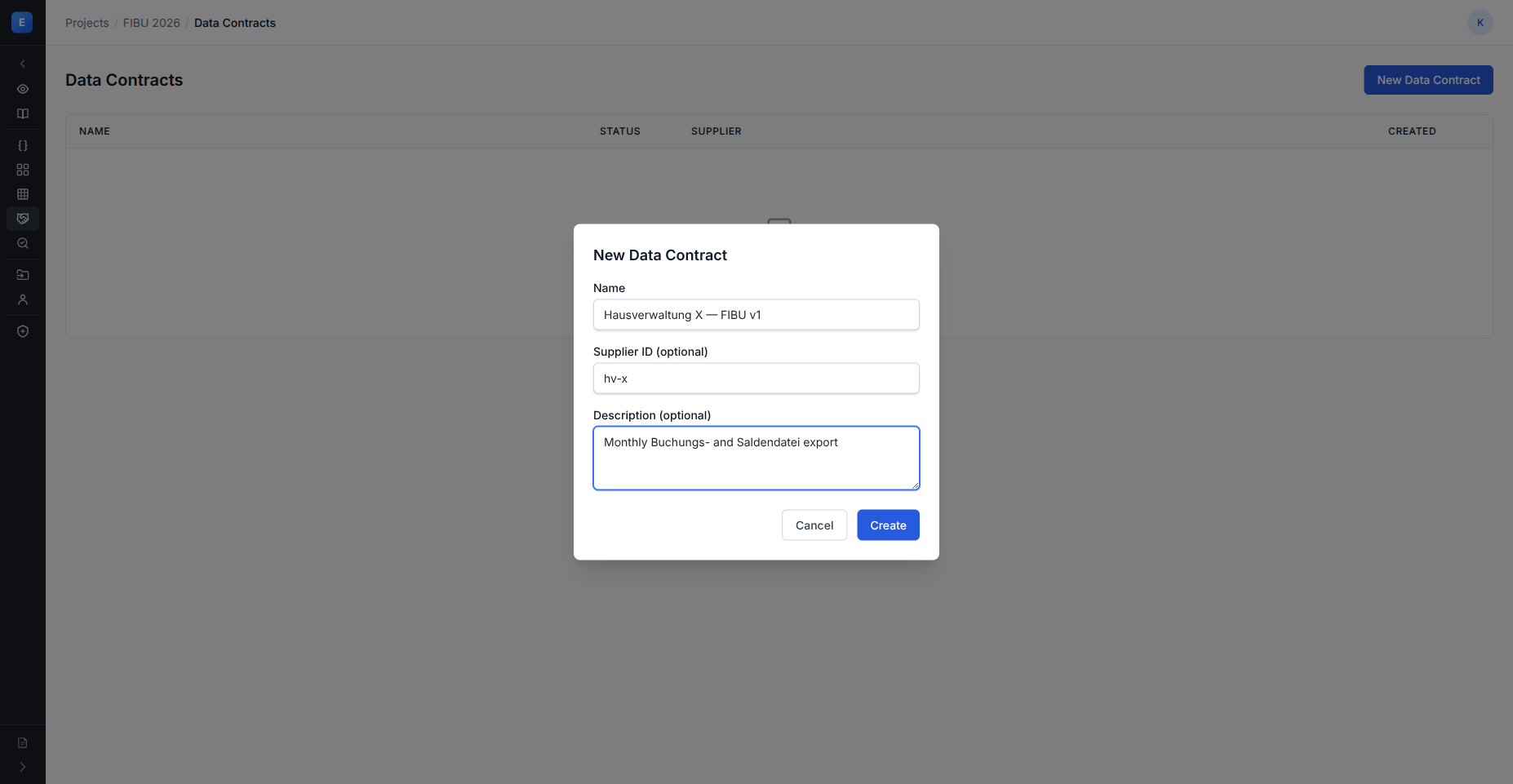
Task: Open the folder import icon in sidebar
Action: tap(23, 275)
